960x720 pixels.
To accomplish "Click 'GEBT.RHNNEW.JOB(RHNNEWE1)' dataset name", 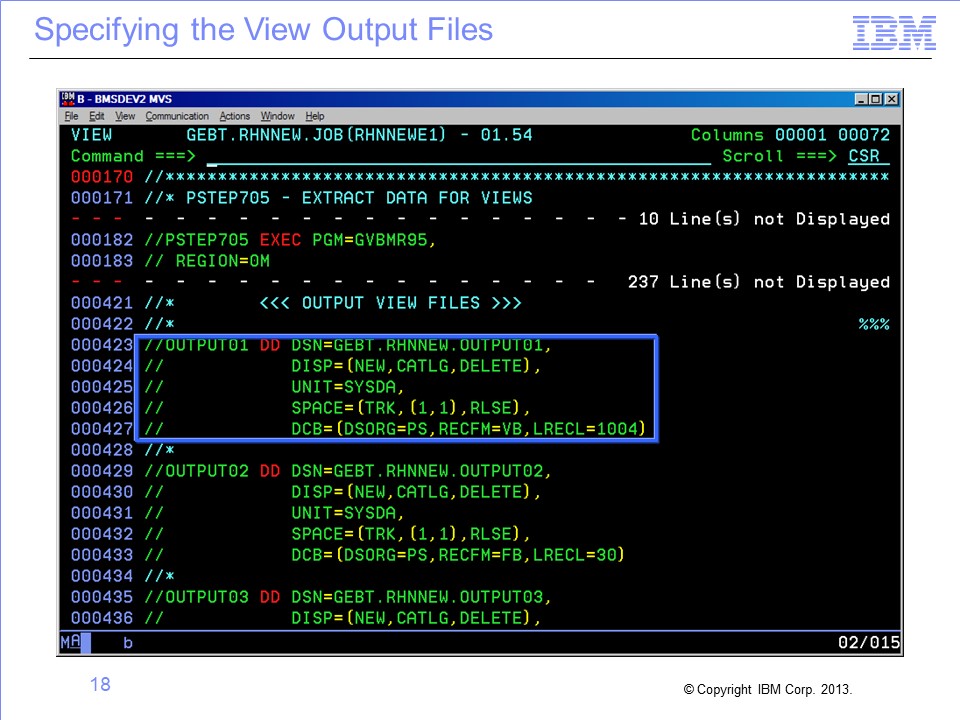I will coord(317,135).
